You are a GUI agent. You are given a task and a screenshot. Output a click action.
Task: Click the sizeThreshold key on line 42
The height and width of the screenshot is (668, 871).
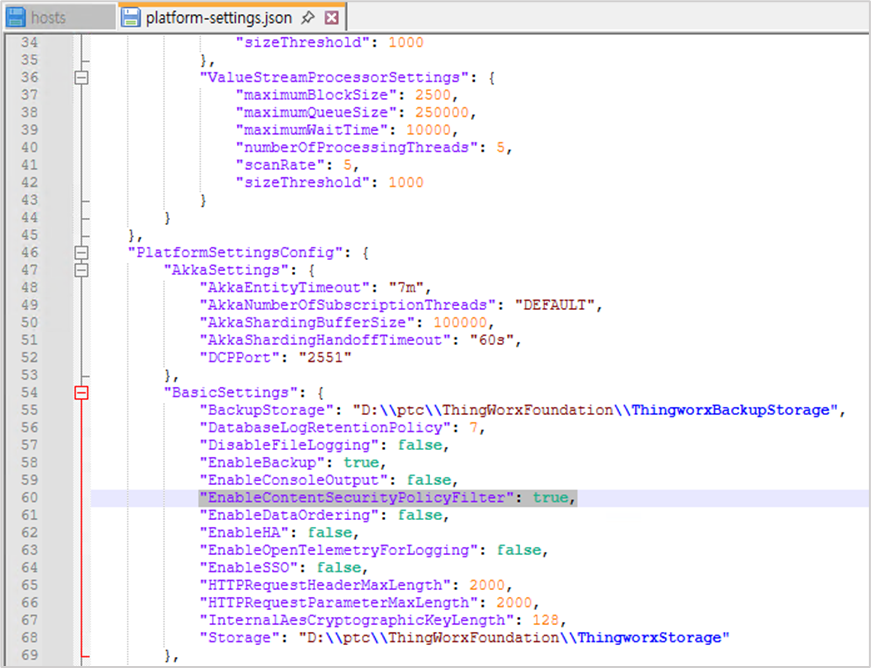[x=303, y=183]
